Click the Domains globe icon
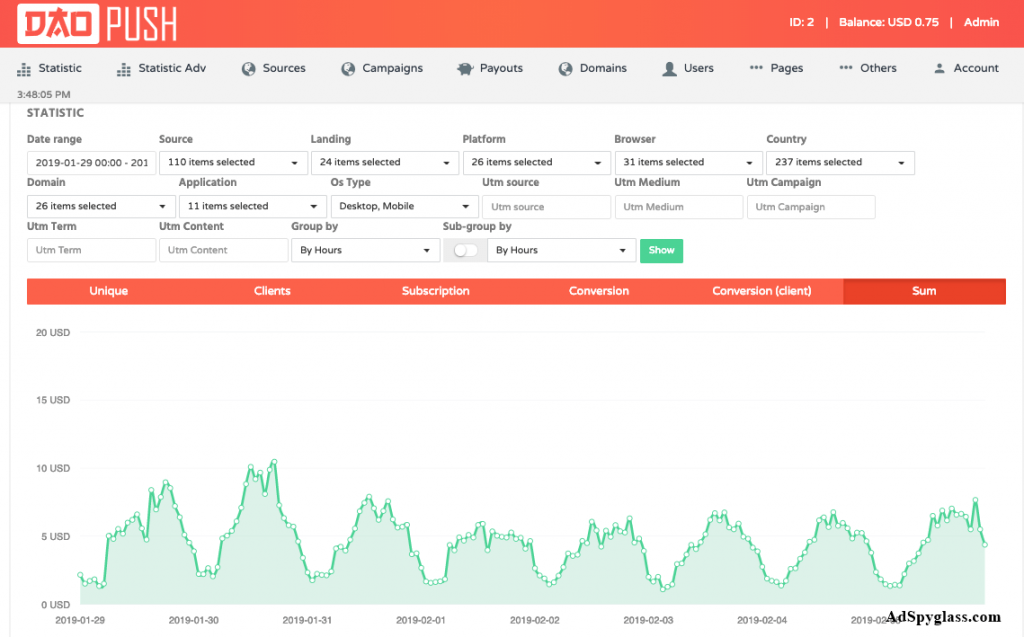This screenshot has width=1024, height=637. pyautogui.click(x=566, y=69)
